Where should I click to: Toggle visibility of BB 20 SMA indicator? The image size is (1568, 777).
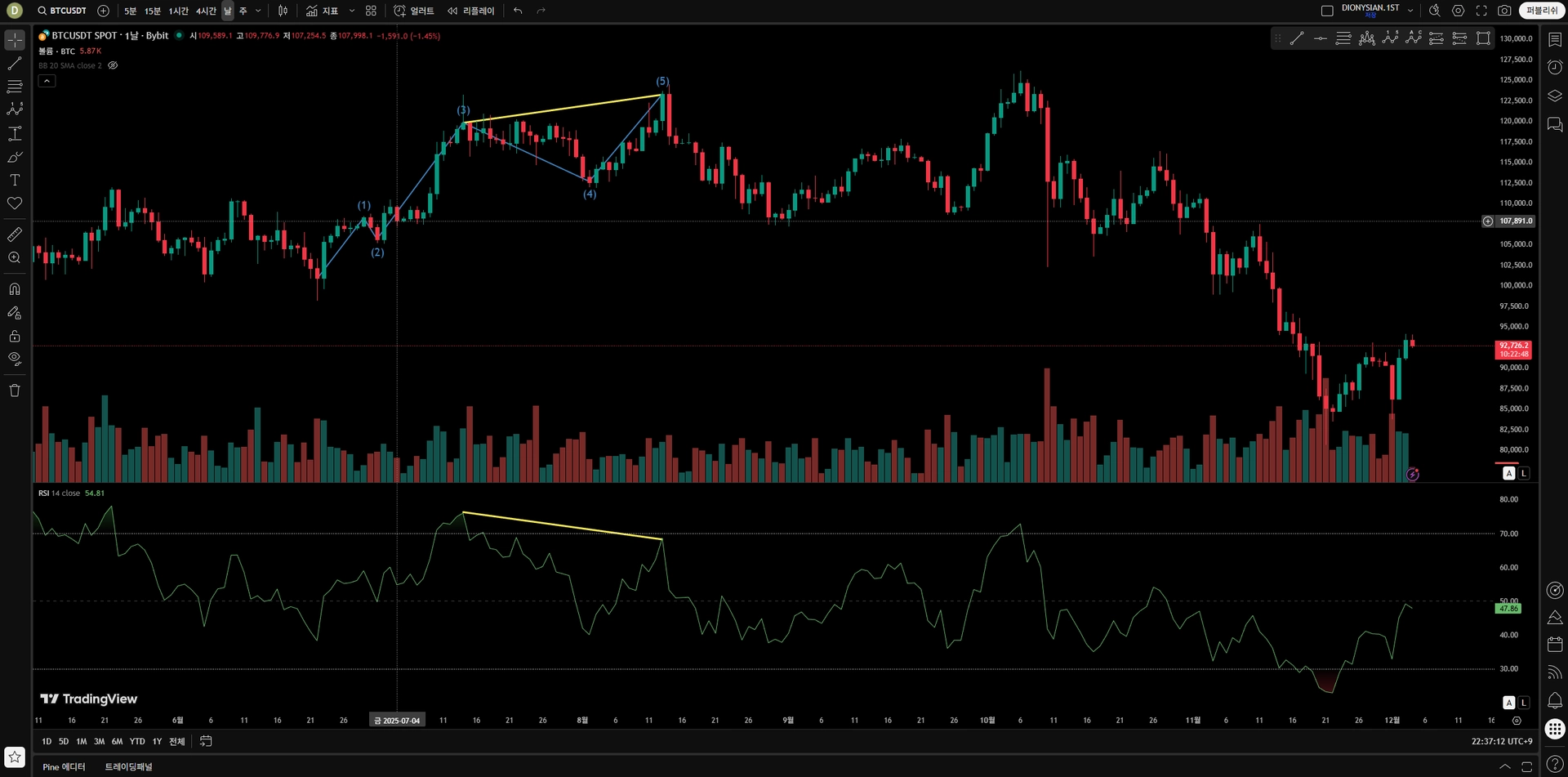point(113,65)
